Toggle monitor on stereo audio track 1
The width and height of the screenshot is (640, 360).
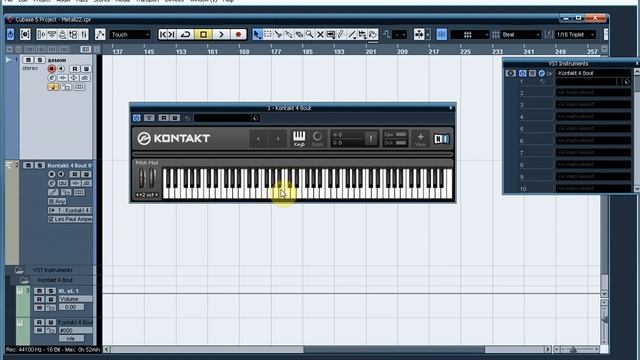click(61, 69)
